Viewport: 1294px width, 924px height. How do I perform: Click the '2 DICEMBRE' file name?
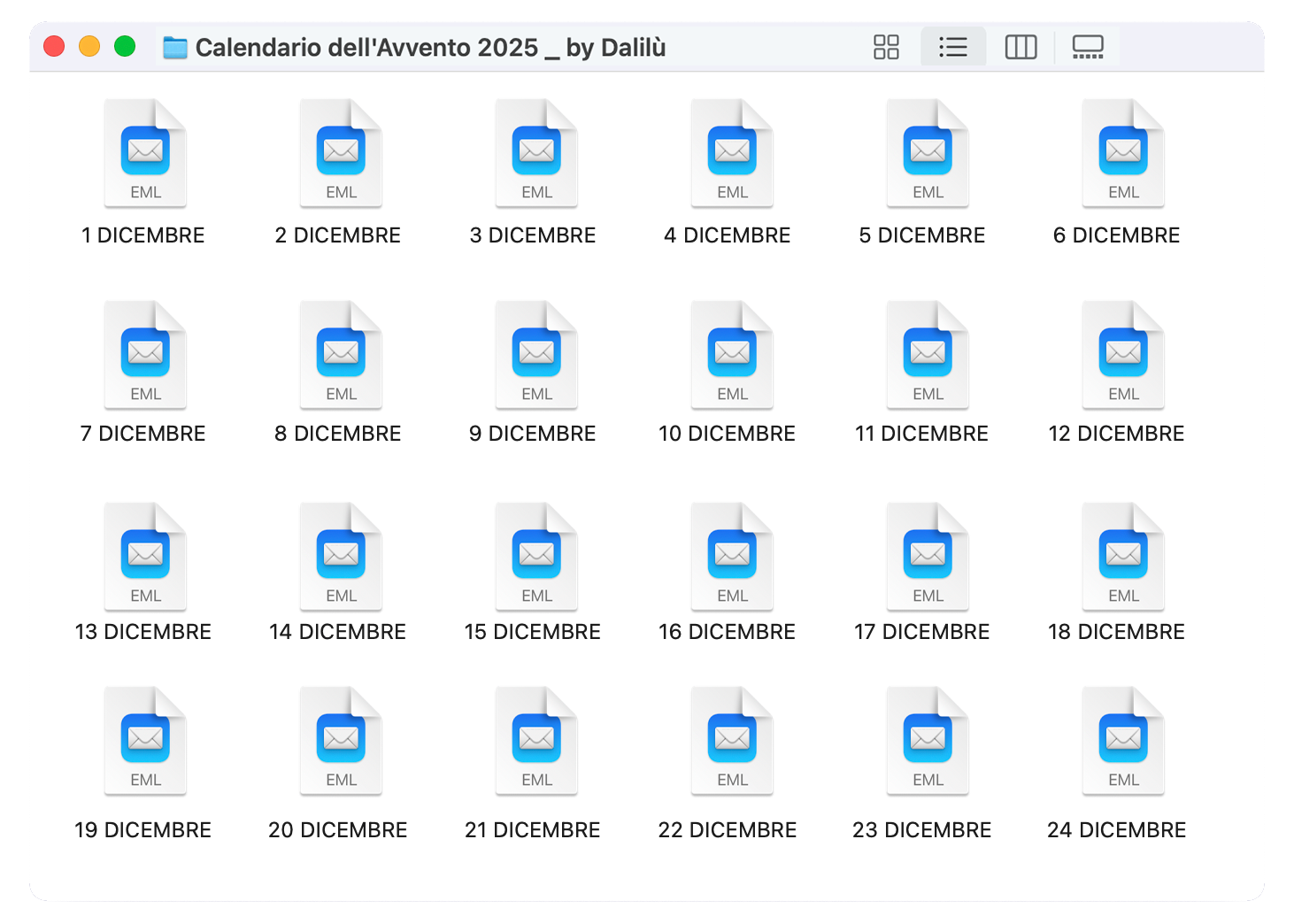click(x=338, y=235)
